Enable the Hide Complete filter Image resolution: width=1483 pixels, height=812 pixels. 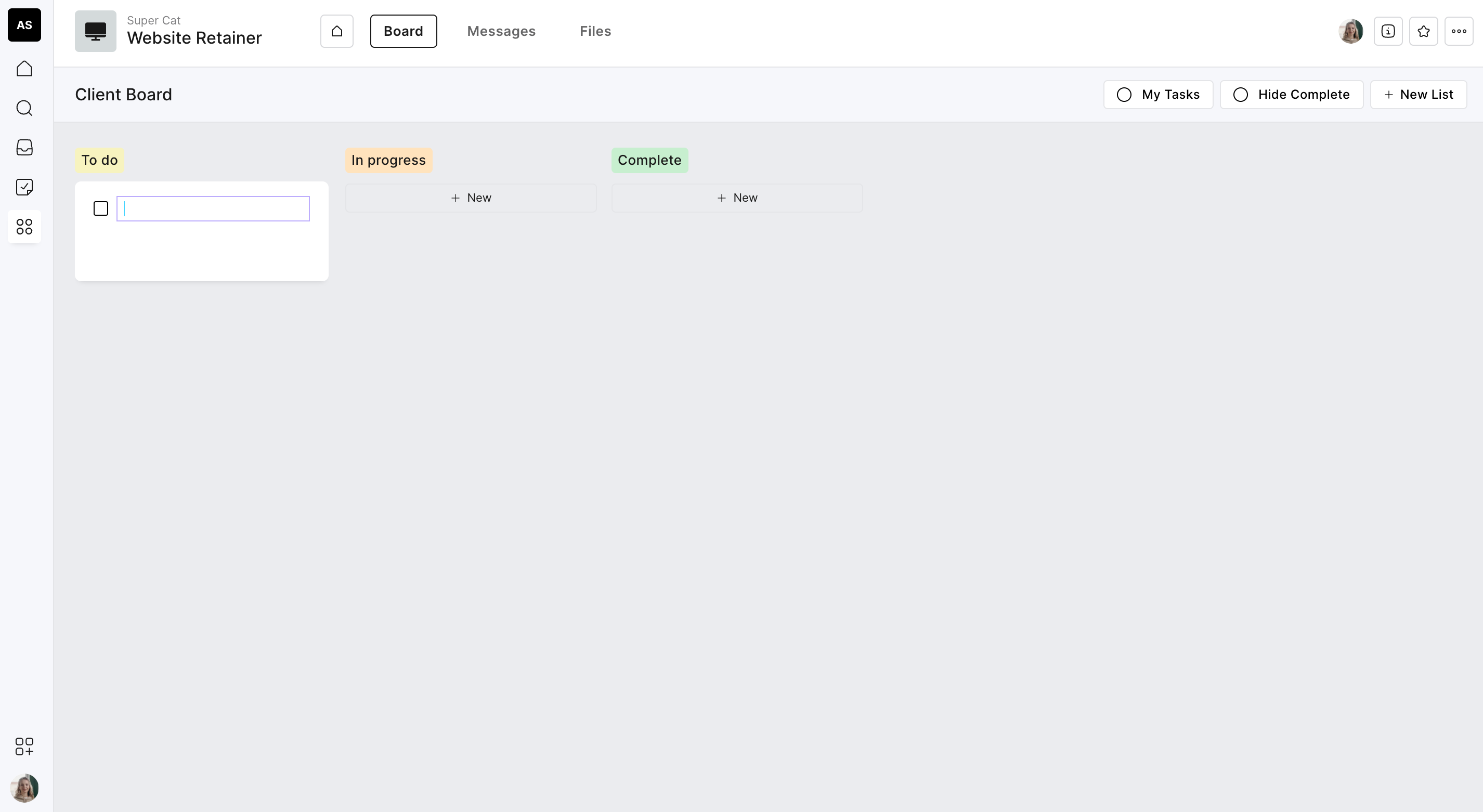click(1291, 95)
